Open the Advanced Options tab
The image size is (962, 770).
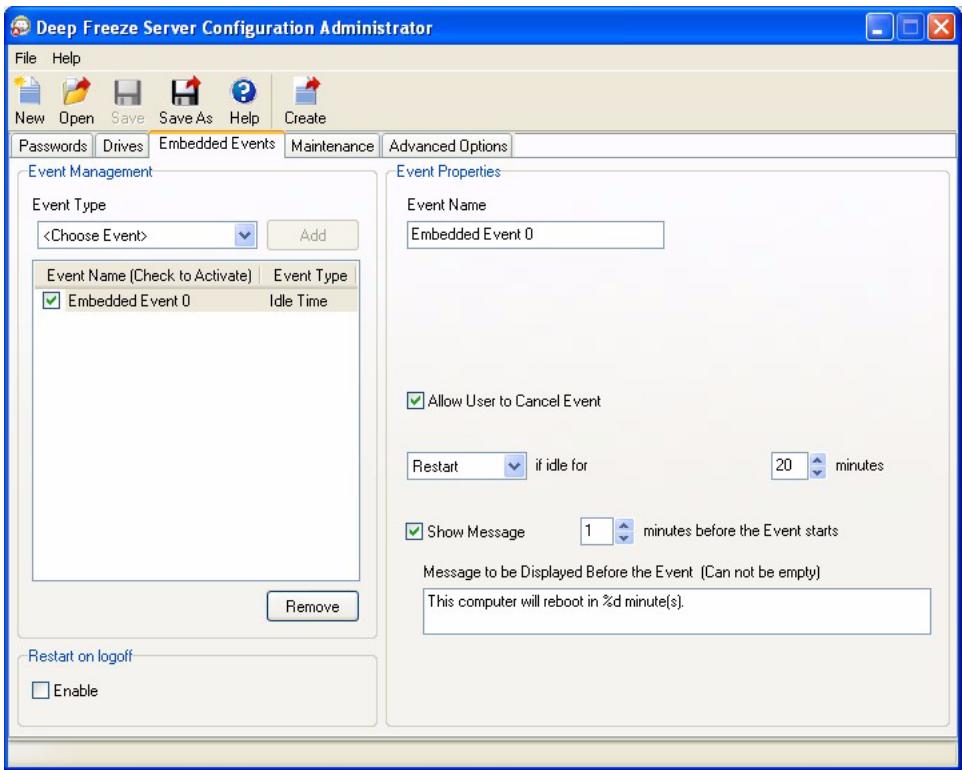pyautogui.click(x=448, y=146)
